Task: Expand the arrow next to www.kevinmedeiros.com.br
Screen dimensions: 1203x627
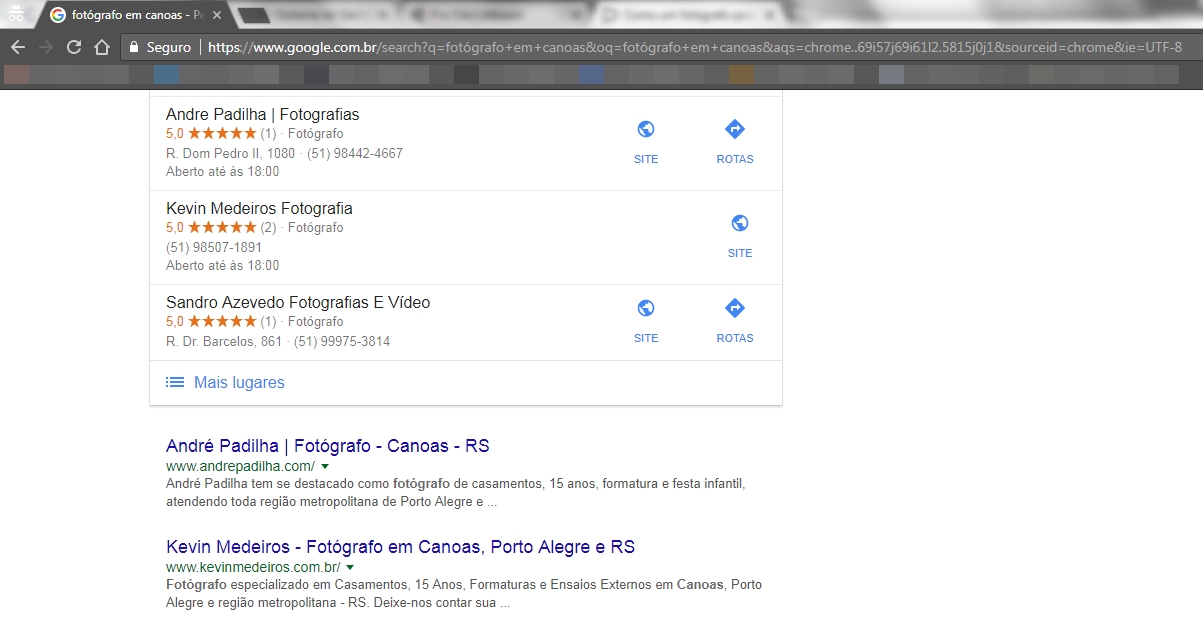Action: [350, 568]
